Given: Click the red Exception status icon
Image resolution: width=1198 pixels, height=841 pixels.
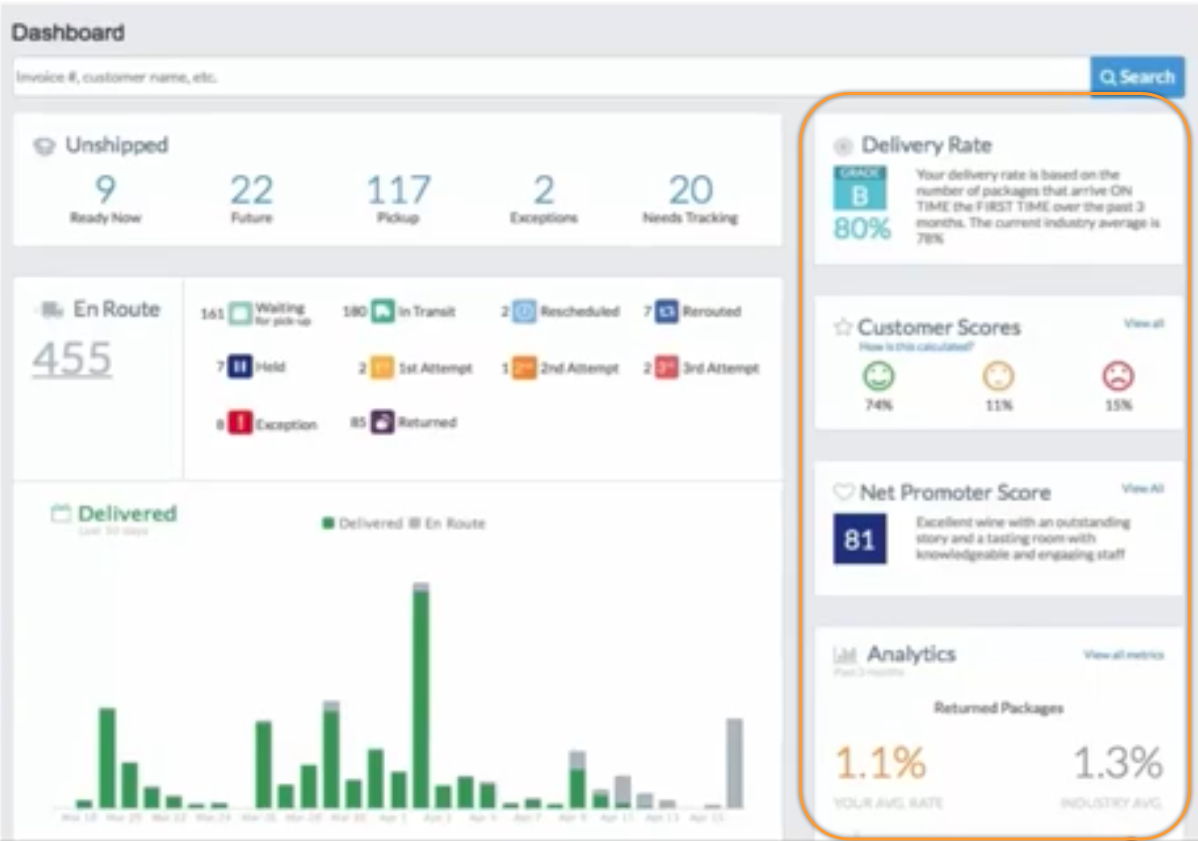Looking at the screenshot, I should click(x=240, y=423).
